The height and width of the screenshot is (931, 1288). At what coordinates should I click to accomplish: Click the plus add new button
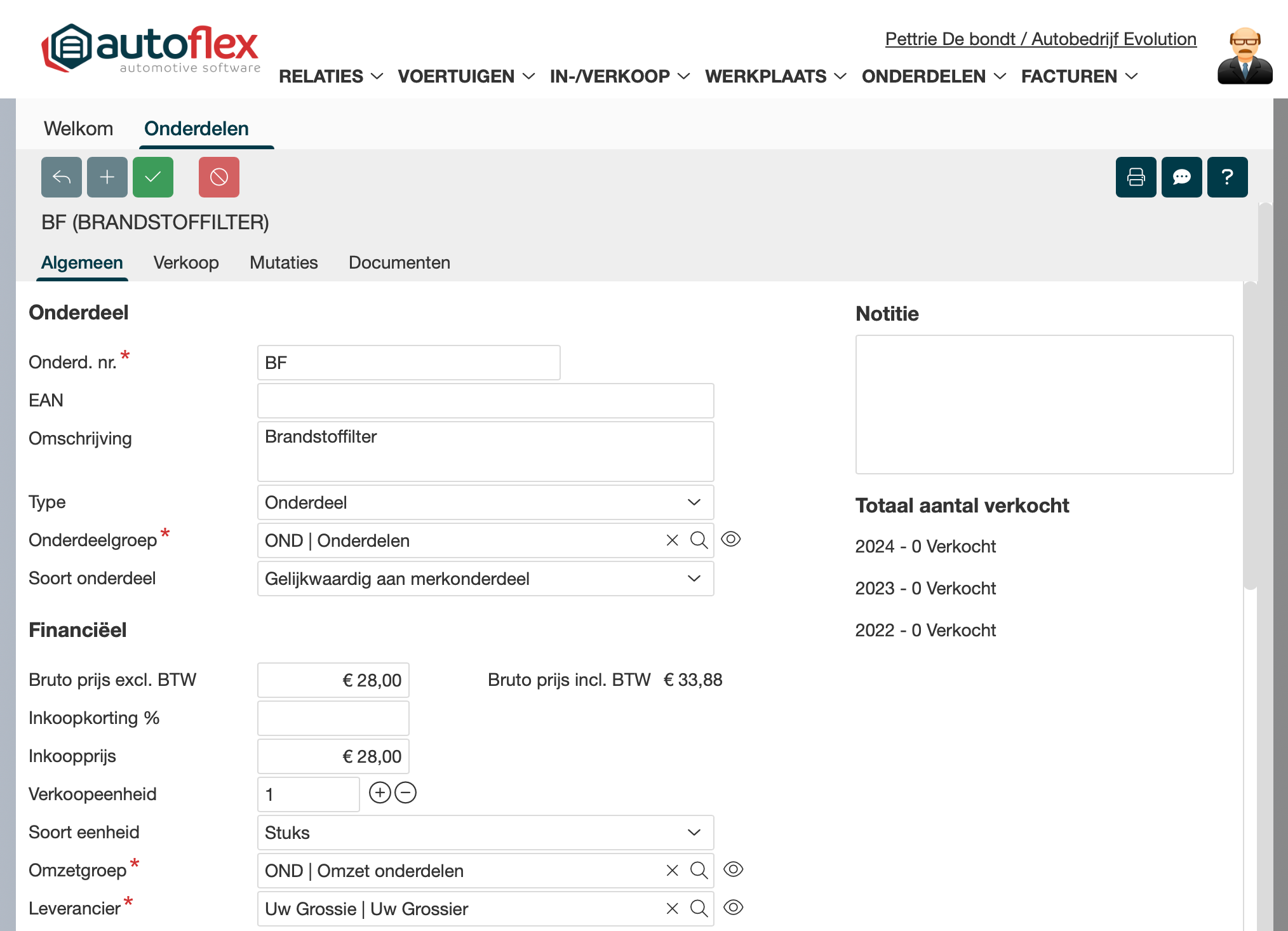[x=107, y=177]
